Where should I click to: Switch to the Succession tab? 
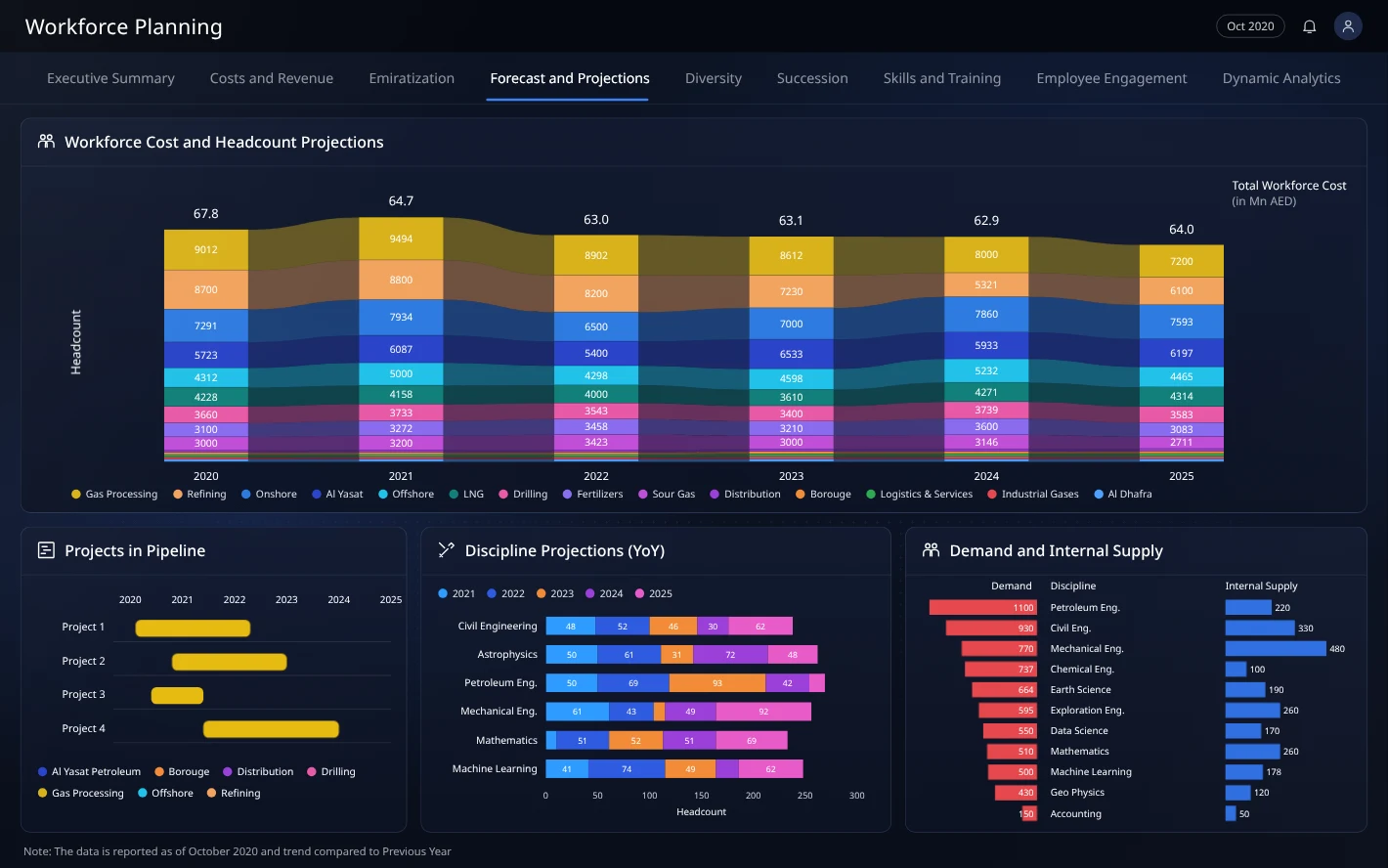click(812, 78)
